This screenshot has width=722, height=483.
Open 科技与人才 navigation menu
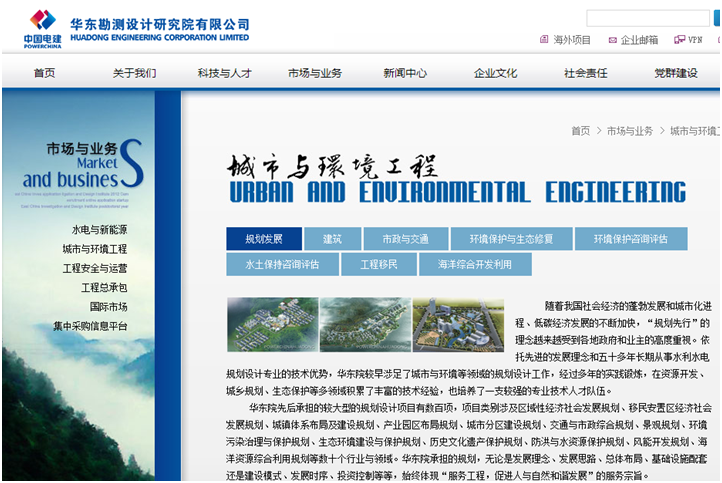pyautogui.click(x=224, y=73)
